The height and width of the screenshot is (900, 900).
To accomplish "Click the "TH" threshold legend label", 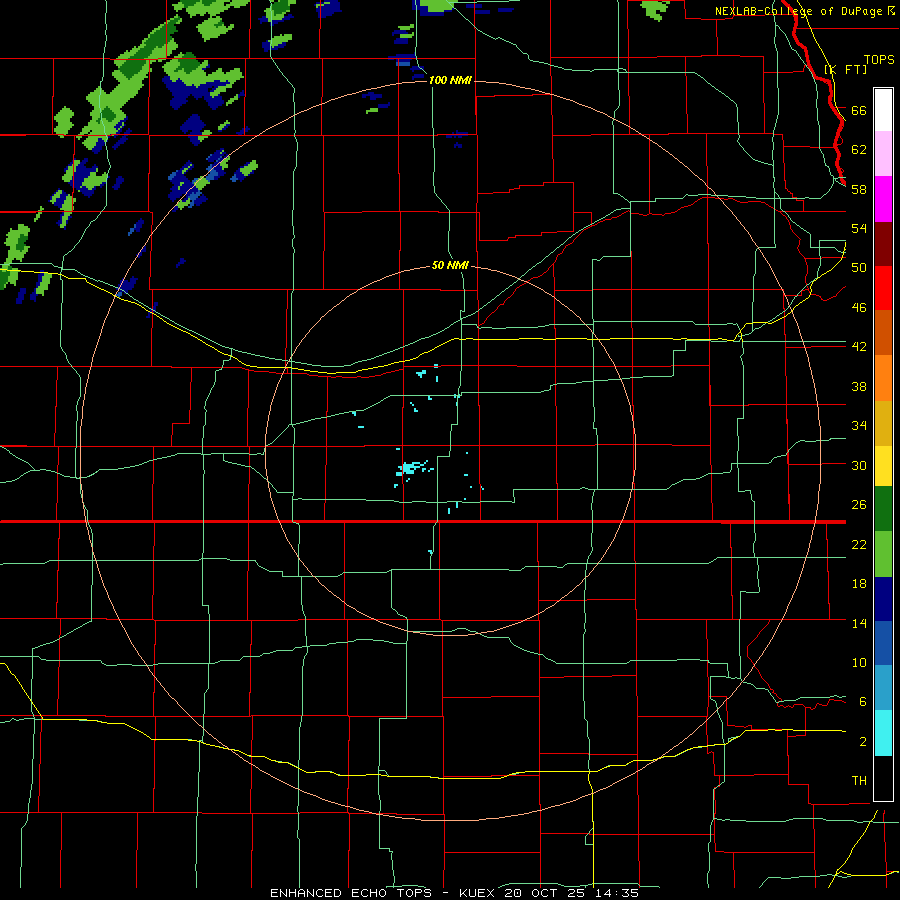I will point(859,781).
